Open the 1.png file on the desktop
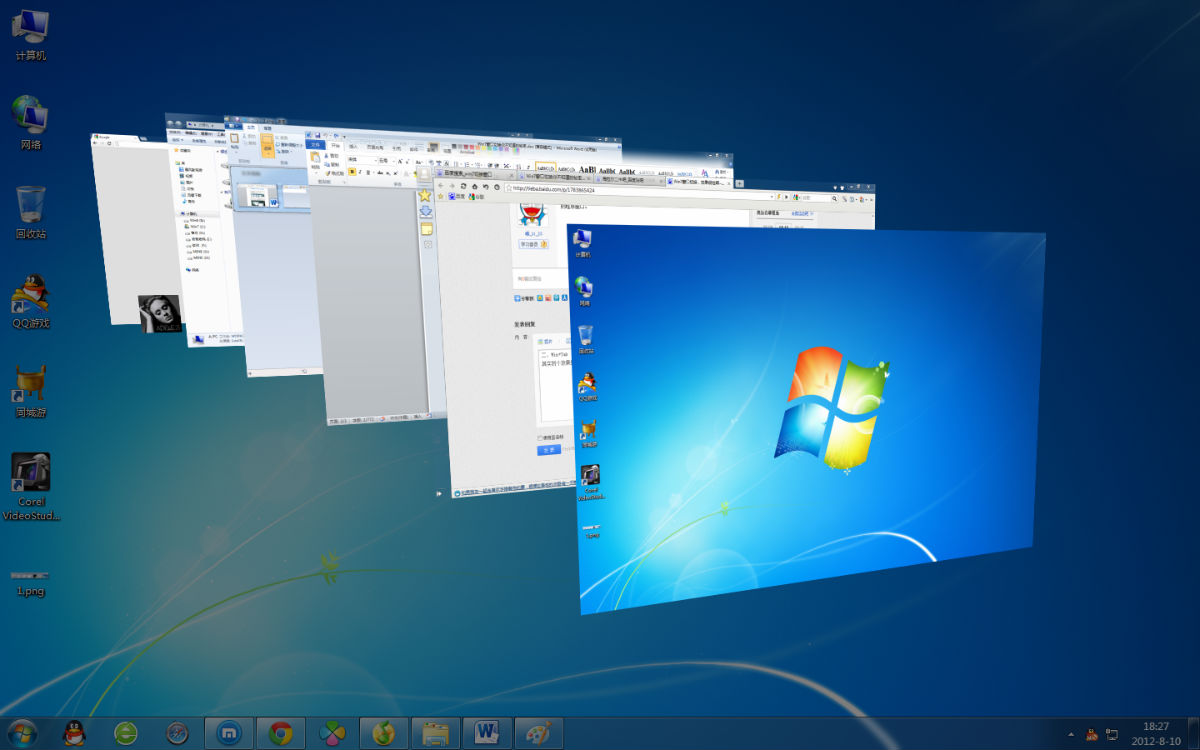The width and height of the screenshot is (1200, 750). pos(28,575)
